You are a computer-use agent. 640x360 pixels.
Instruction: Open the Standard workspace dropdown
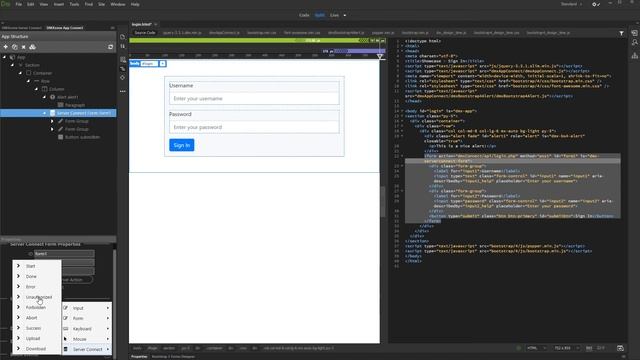coord(571,4)
